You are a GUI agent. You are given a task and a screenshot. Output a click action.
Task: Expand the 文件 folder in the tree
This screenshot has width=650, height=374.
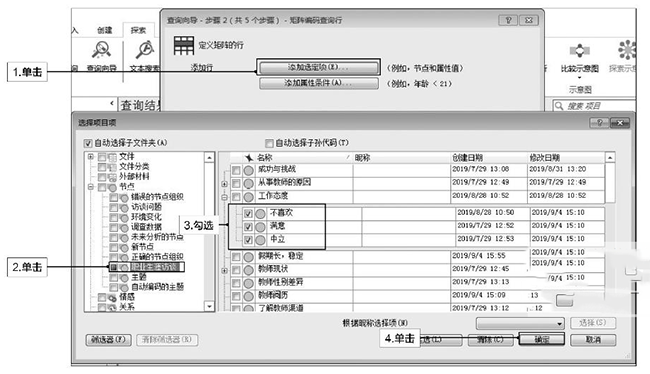click(x=91, y=157)
